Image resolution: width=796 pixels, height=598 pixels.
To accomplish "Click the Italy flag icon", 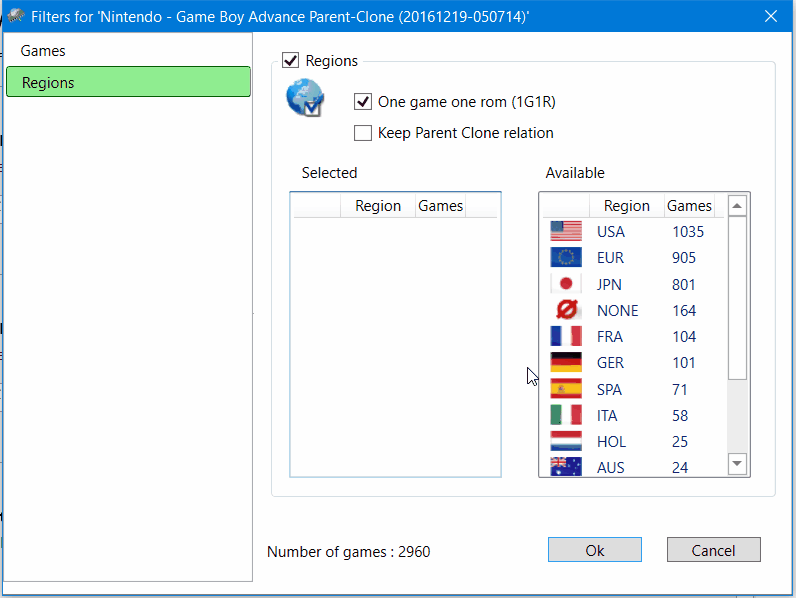I will point(566,415).
